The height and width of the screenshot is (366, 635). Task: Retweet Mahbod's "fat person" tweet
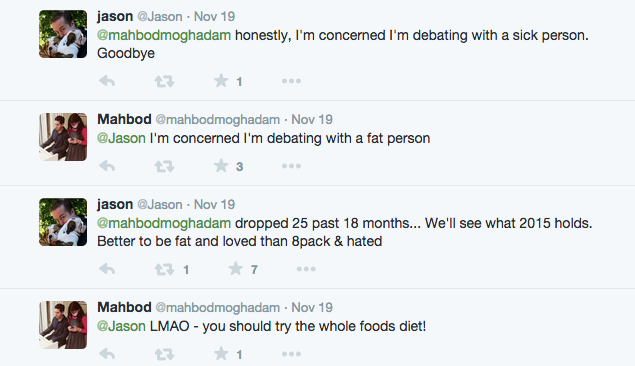tap(164, 166)
